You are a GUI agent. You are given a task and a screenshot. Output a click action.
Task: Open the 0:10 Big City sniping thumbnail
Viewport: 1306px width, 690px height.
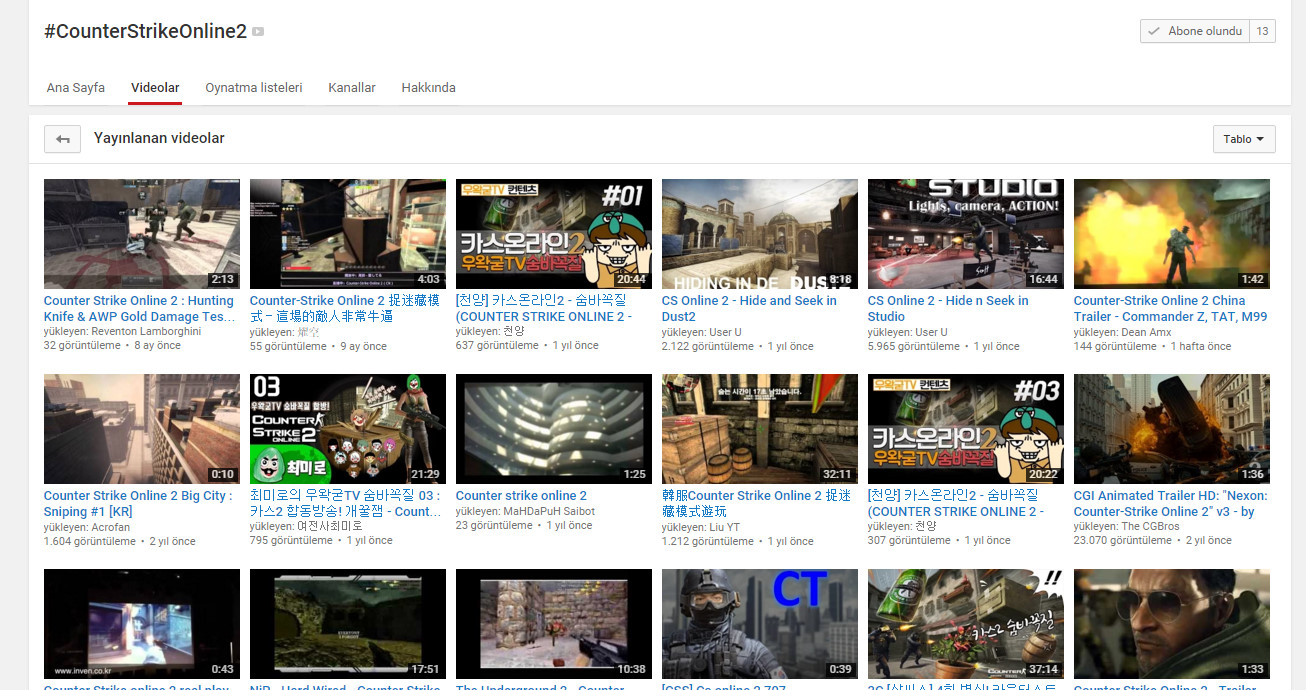point(142,429)
